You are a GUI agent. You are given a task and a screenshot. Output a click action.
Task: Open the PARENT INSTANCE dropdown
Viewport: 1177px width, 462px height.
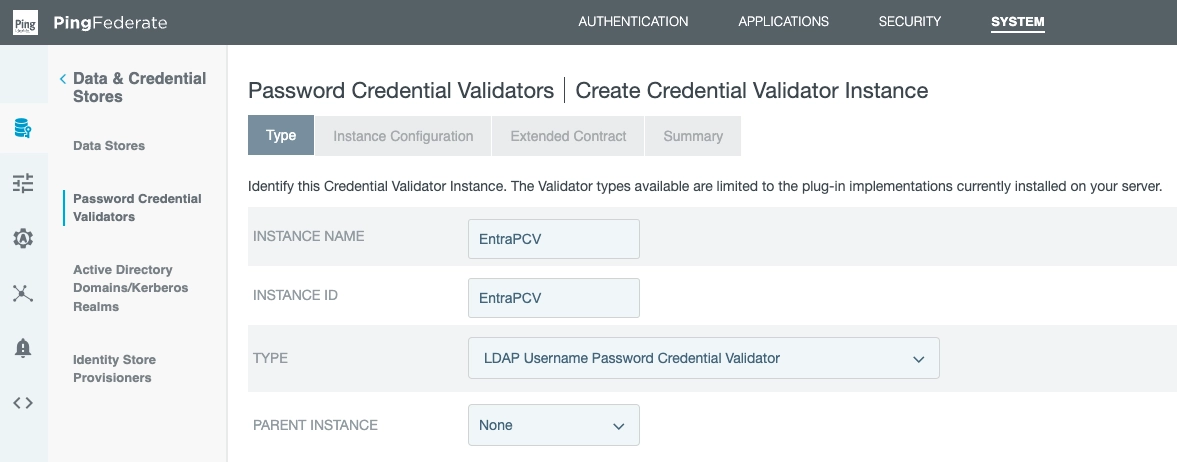[x=553, y=425]
